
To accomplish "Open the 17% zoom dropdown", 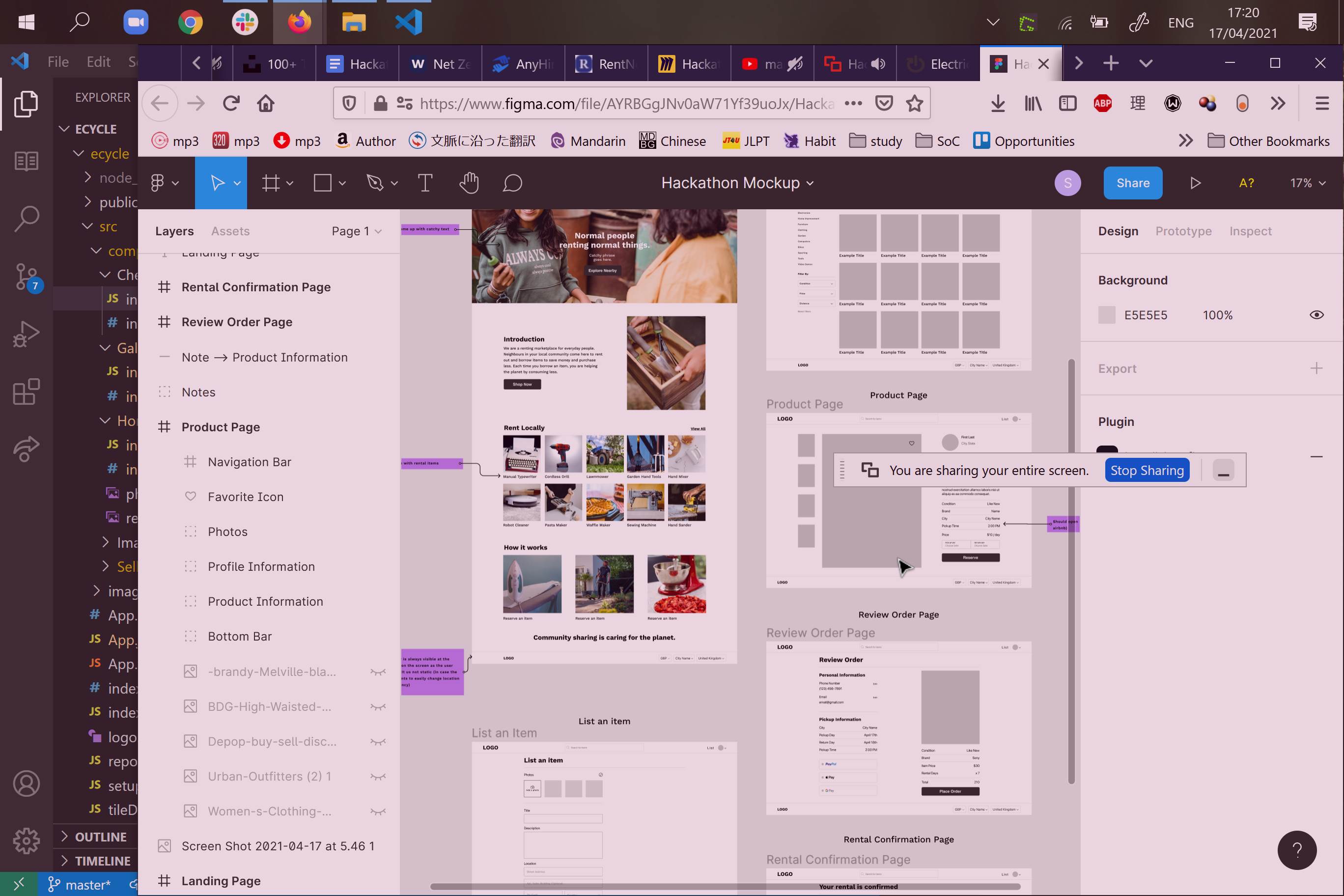I will [1308, 183].
